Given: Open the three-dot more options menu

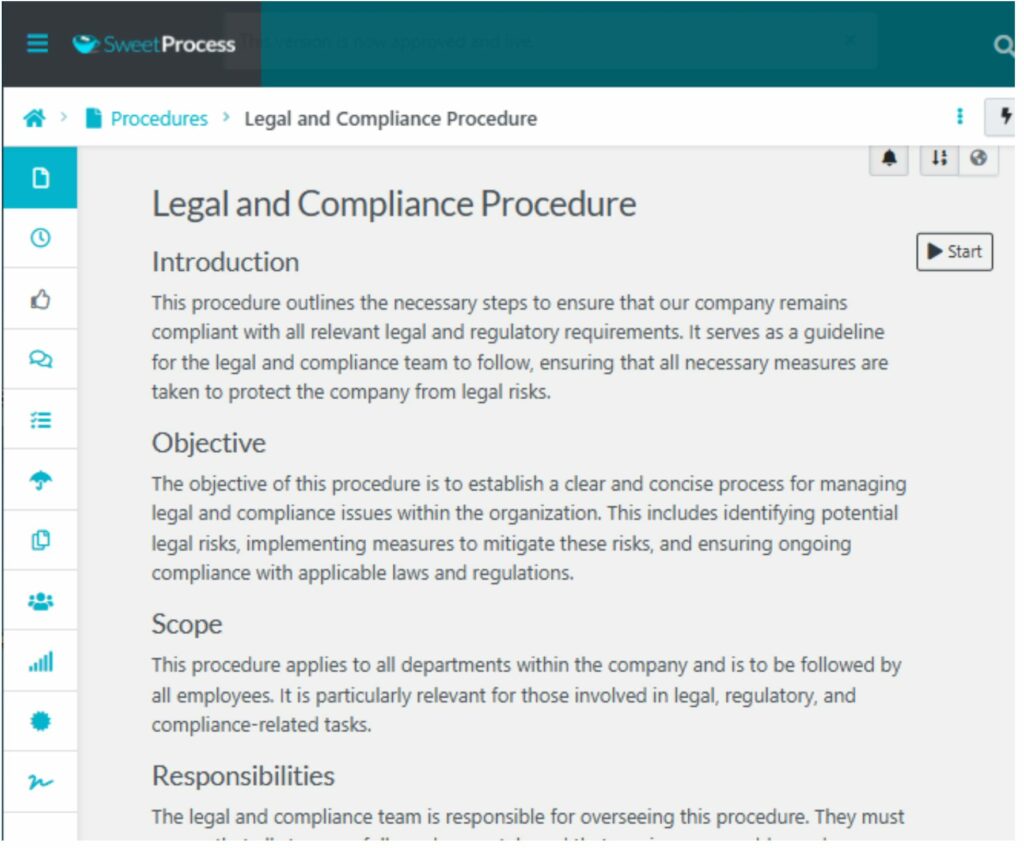Looking at the screenshot, I should [959, 117].
